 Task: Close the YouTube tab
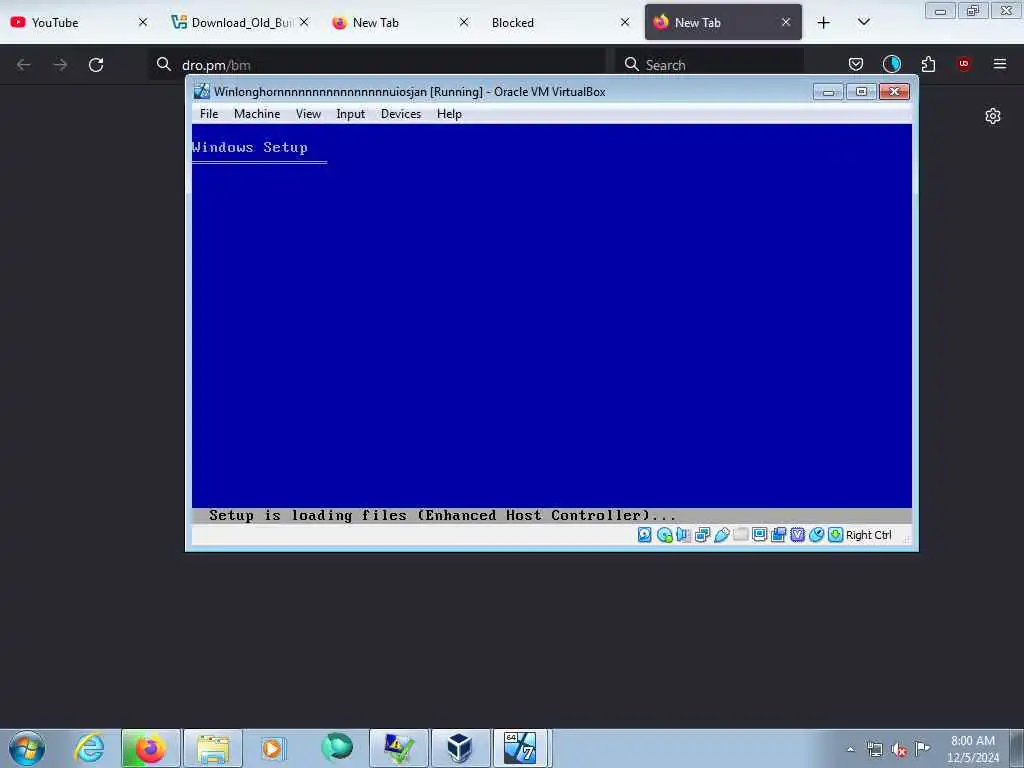coord(143,22)
